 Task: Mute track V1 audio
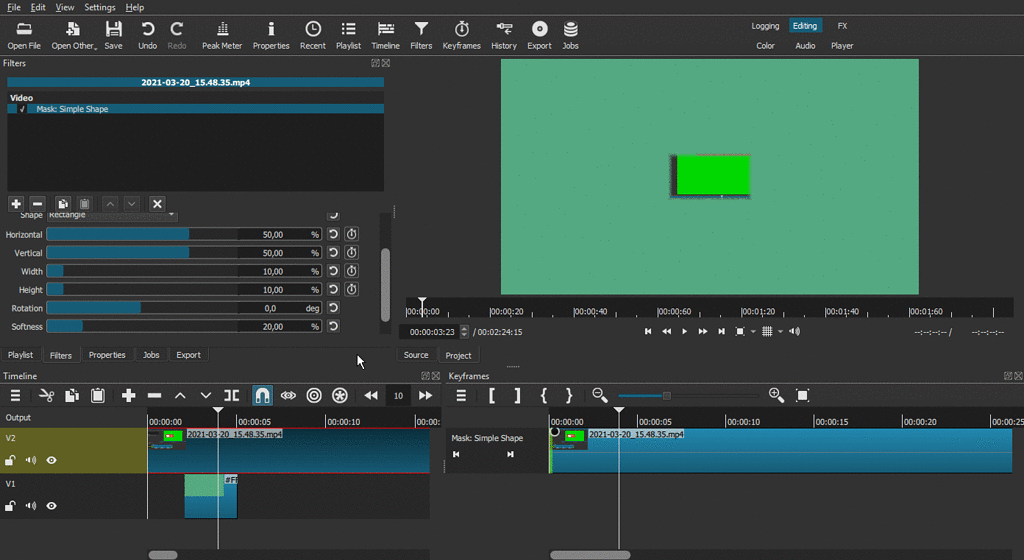point(31,506)
